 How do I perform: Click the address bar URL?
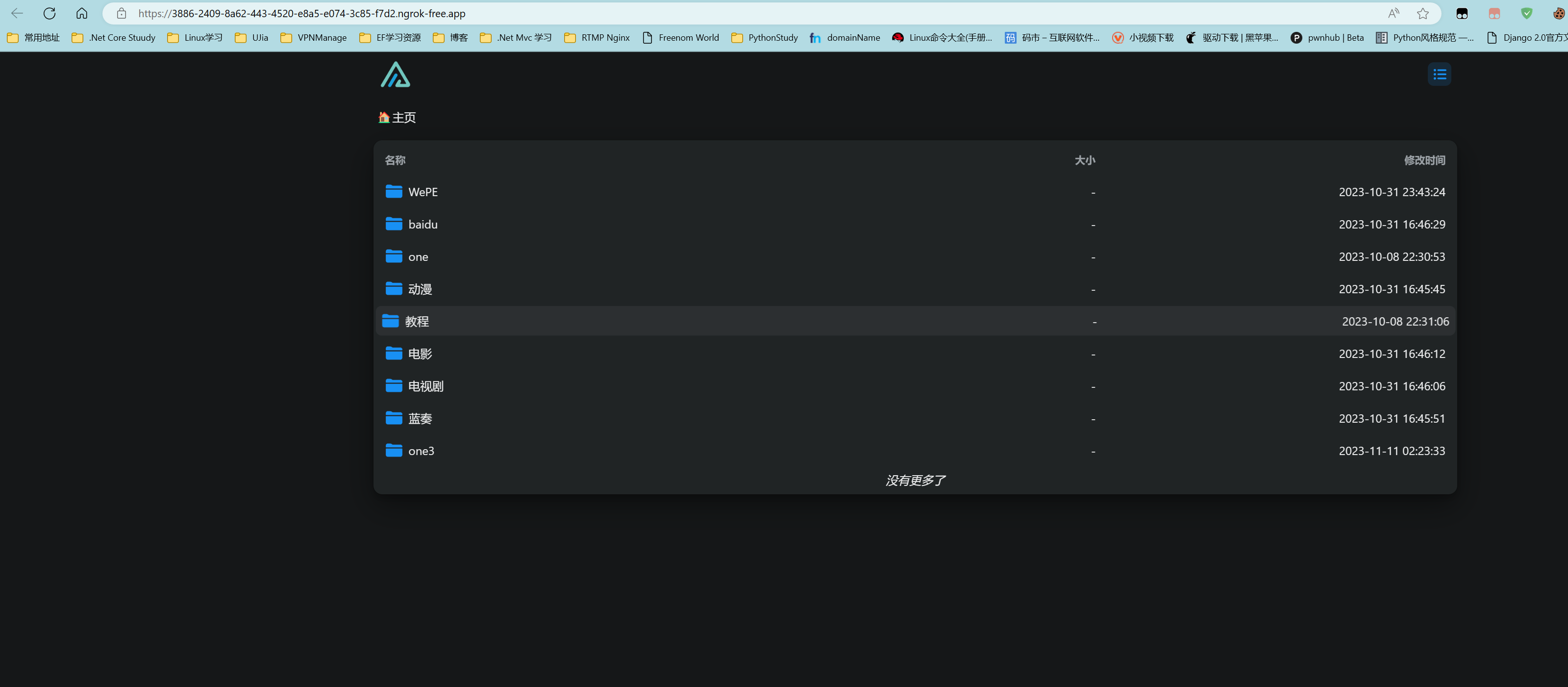(302, 13)
